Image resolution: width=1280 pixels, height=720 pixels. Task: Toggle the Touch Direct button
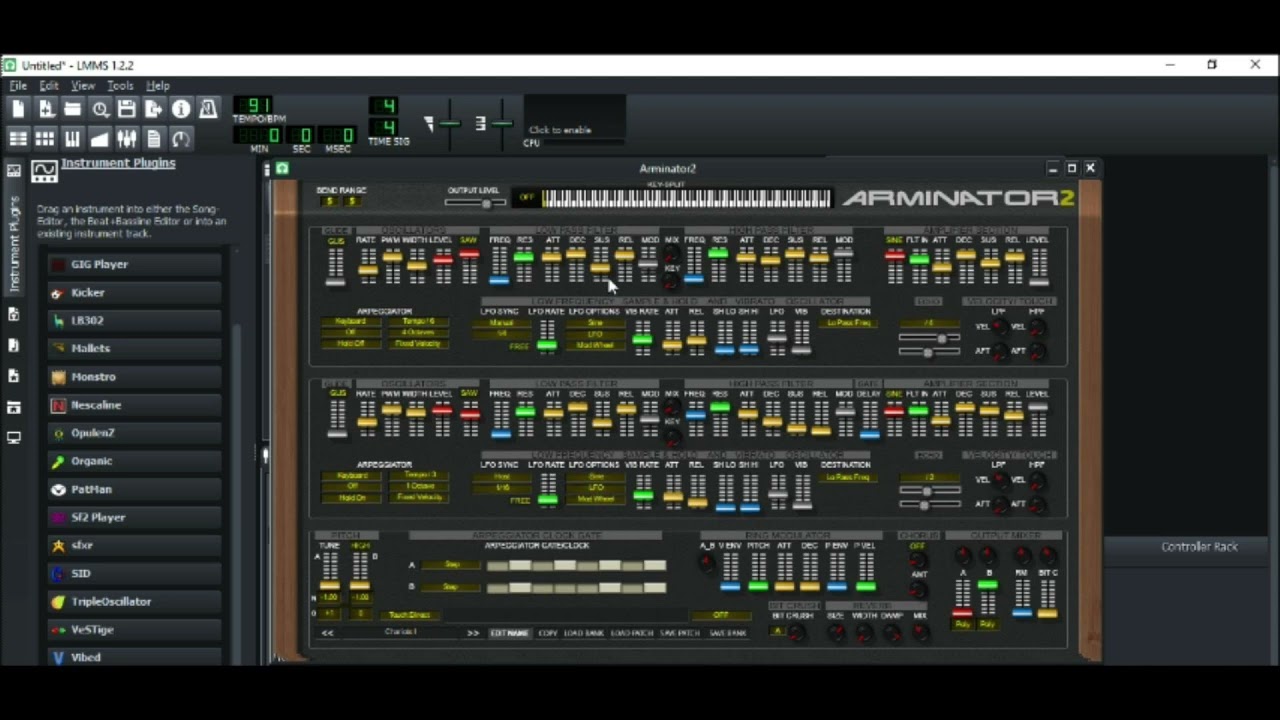409,615
